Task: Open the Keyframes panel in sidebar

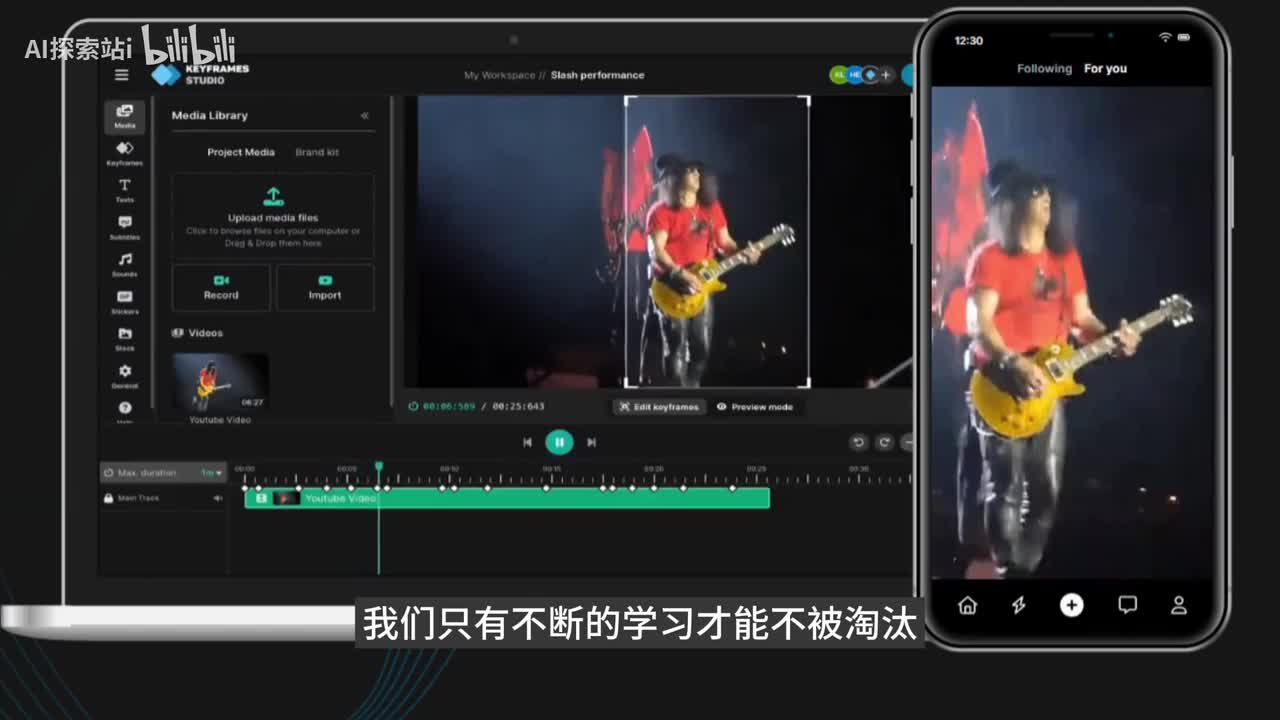Action: point(124,153)
